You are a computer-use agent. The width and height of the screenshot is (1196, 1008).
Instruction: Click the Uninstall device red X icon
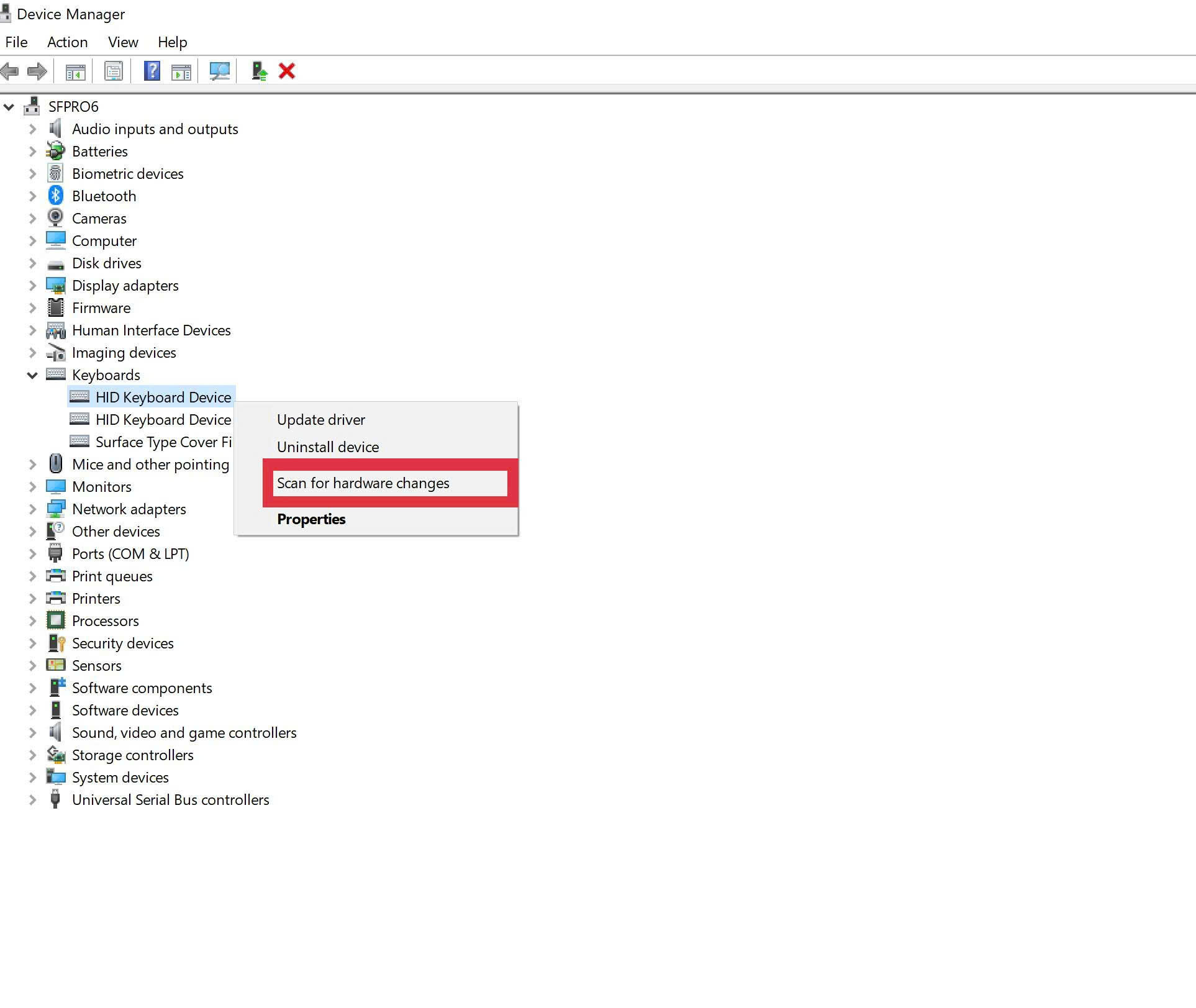(287, 71)
